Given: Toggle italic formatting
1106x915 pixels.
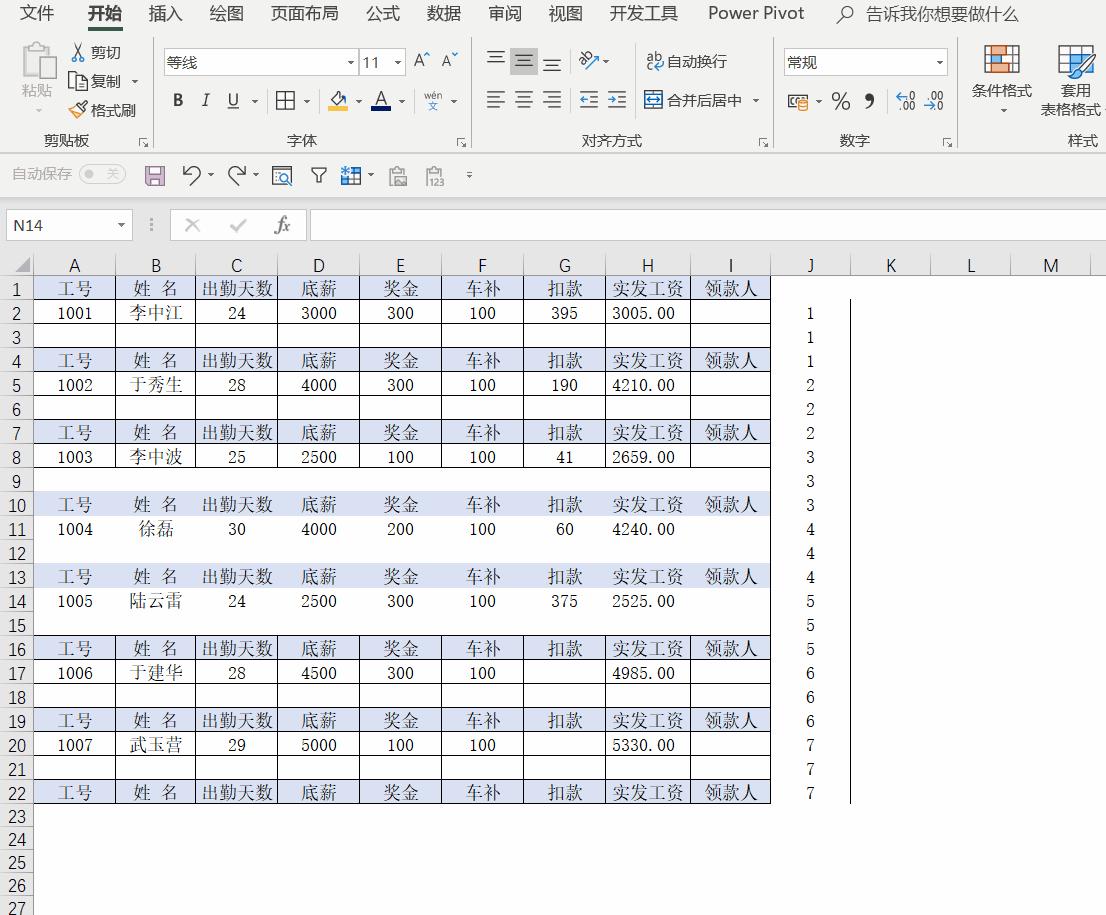Looking at the screenshot, I should [x=205, y=100].
